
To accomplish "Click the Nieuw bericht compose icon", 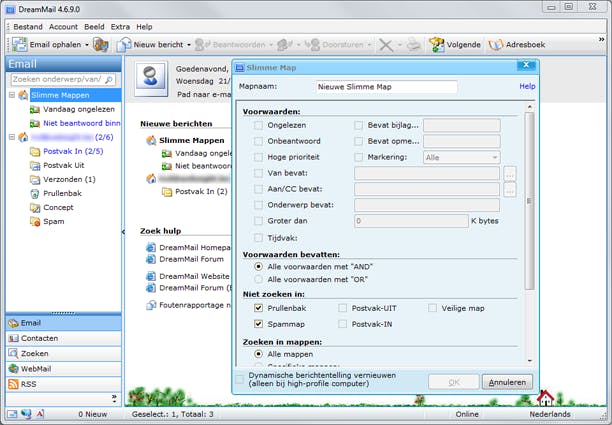I will (x=124, y=44).
